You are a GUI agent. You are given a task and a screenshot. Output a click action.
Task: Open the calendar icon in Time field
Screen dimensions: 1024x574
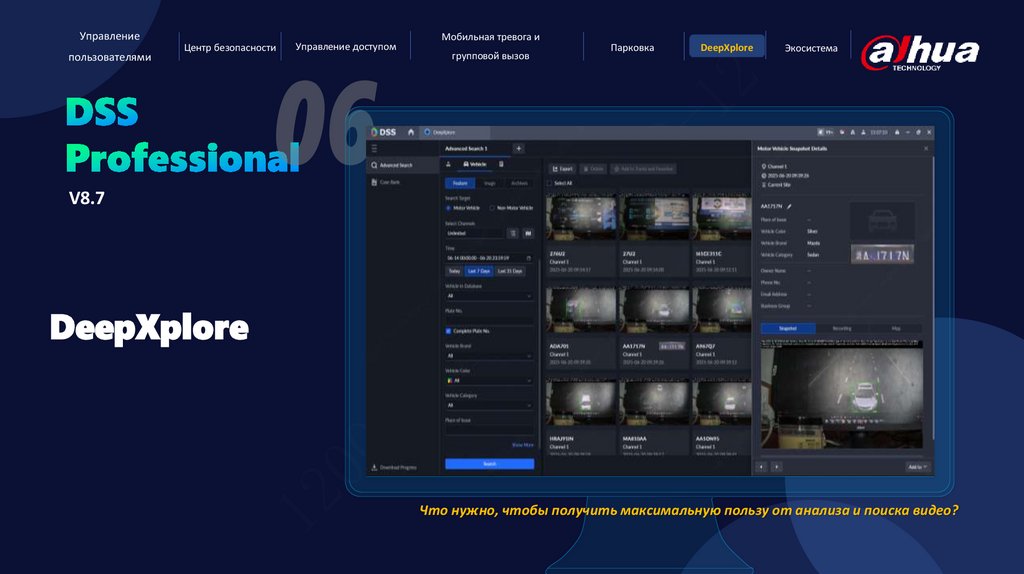point(528,259)
